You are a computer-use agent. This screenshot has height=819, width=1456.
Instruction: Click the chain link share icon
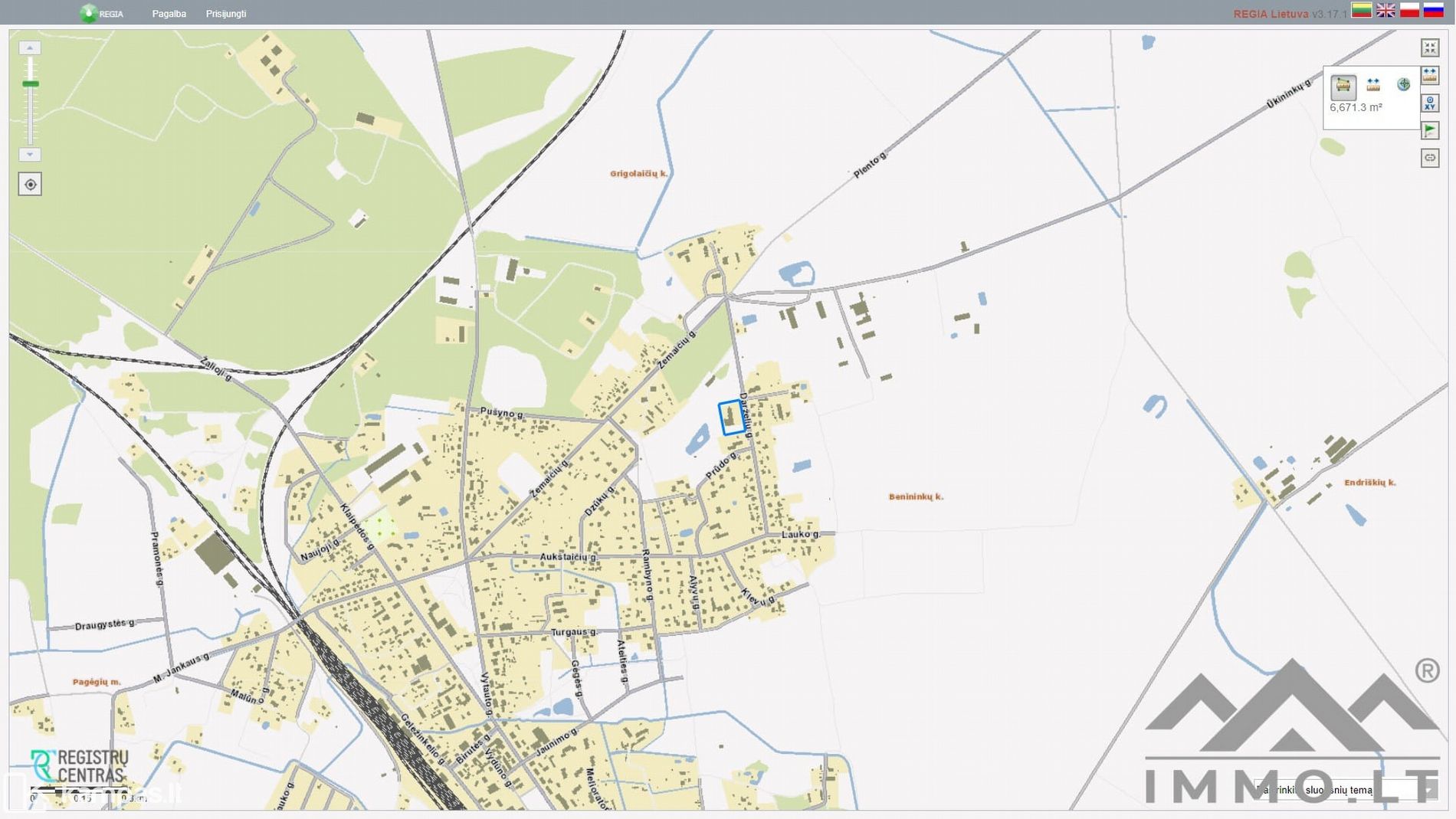(1430, 158)
